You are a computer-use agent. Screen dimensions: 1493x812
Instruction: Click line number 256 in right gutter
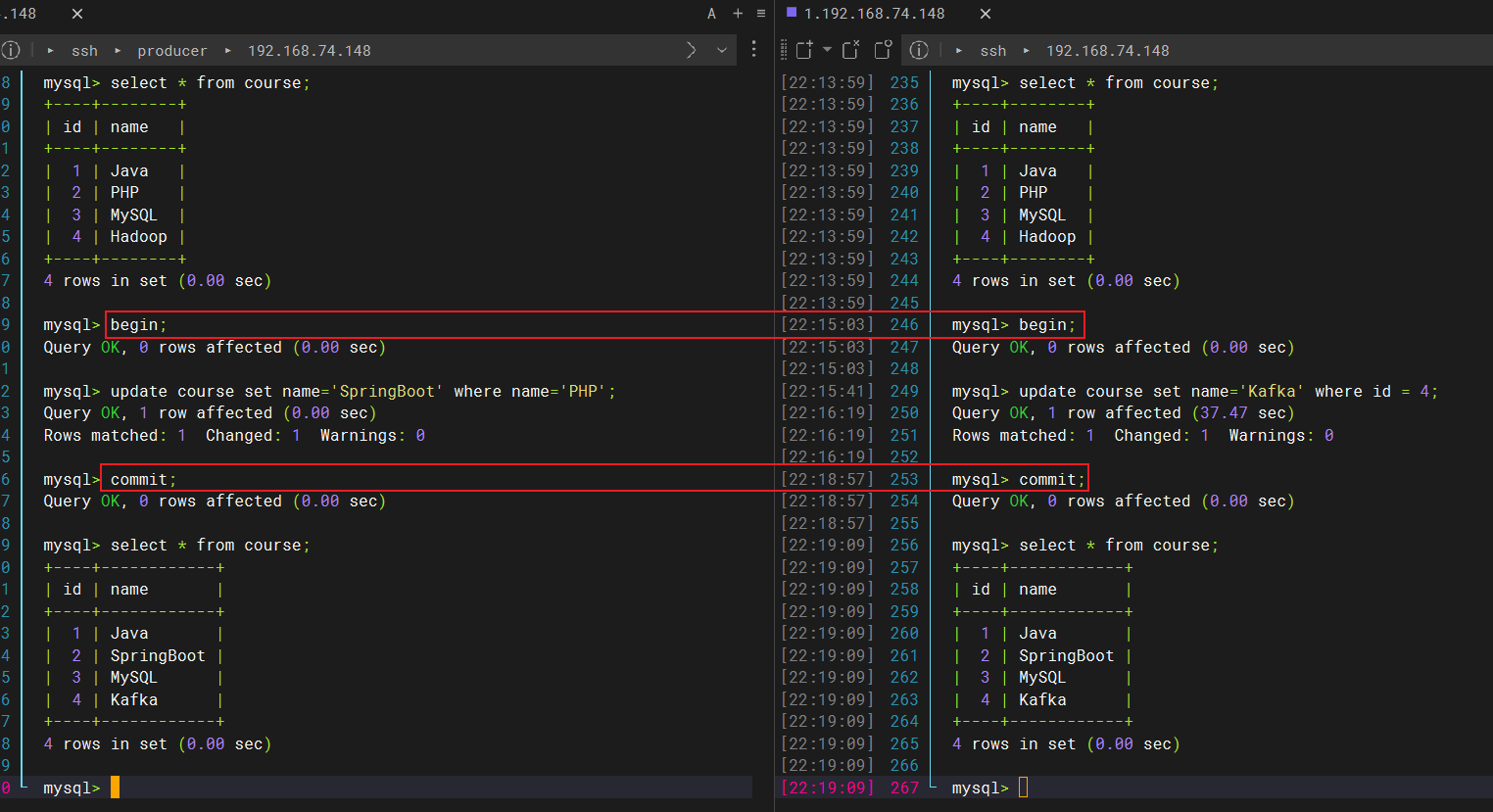point(904,546)
